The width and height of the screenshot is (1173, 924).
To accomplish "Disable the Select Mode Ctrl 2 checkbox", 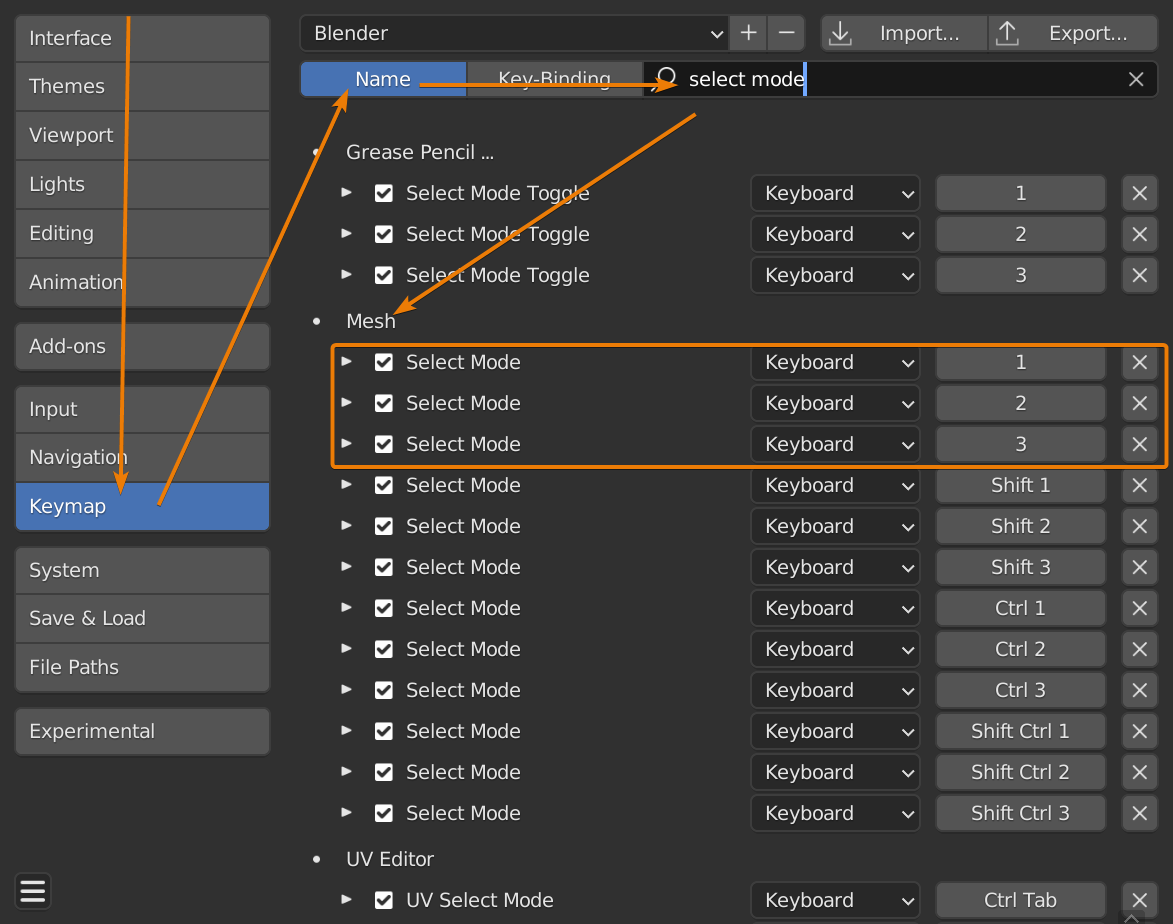I will pyautogui.click(x=384, y=650).
